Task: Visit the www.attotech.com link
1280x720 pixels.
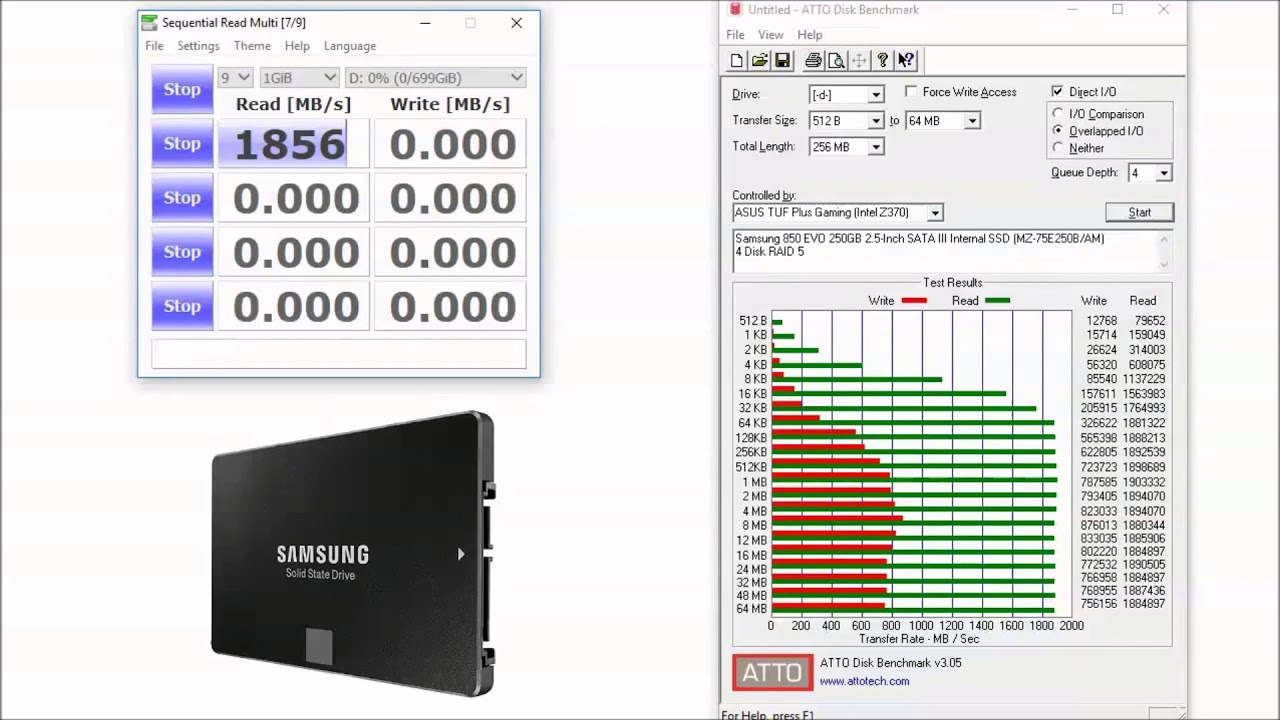Action: (x=864, y=681)
